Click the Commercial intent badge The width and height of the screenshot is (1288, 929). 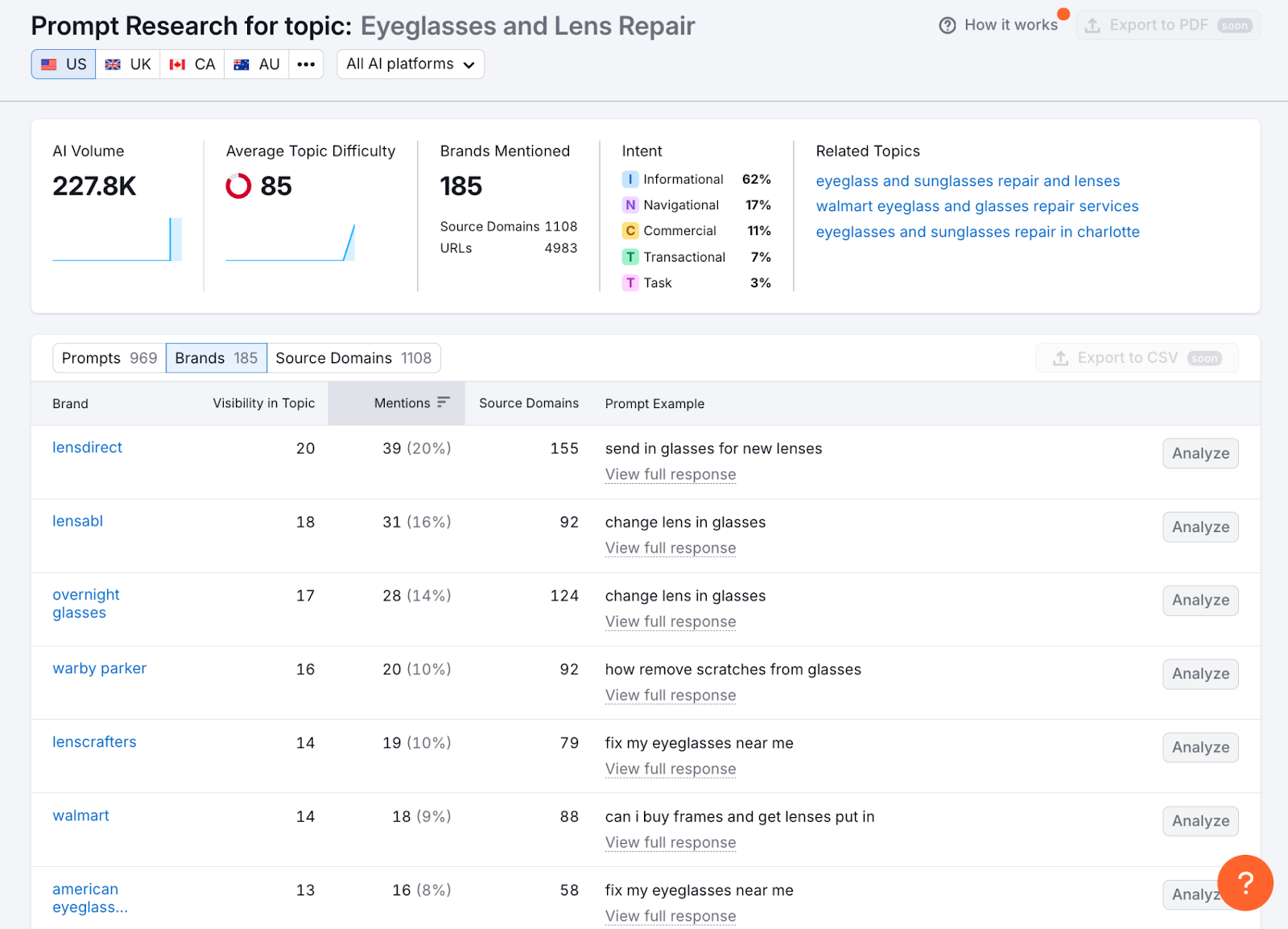(630, 231)
